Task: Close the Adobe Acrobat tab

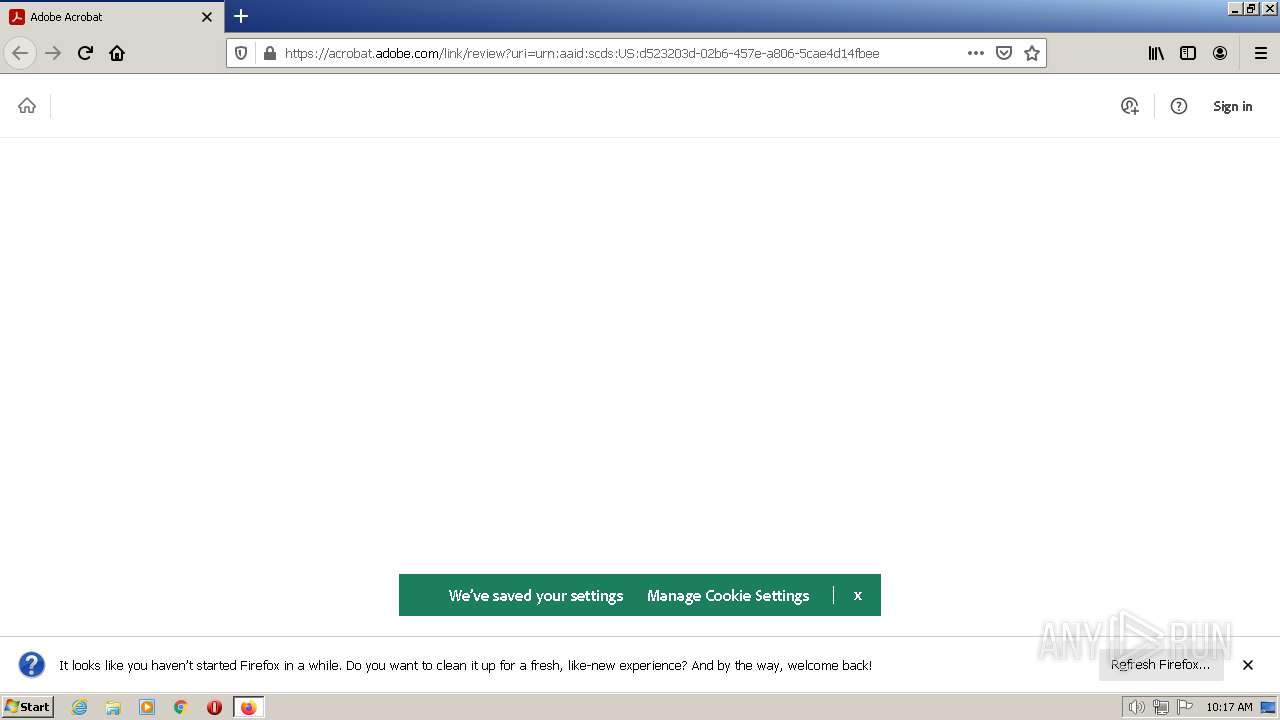Action: coord(207,17)
